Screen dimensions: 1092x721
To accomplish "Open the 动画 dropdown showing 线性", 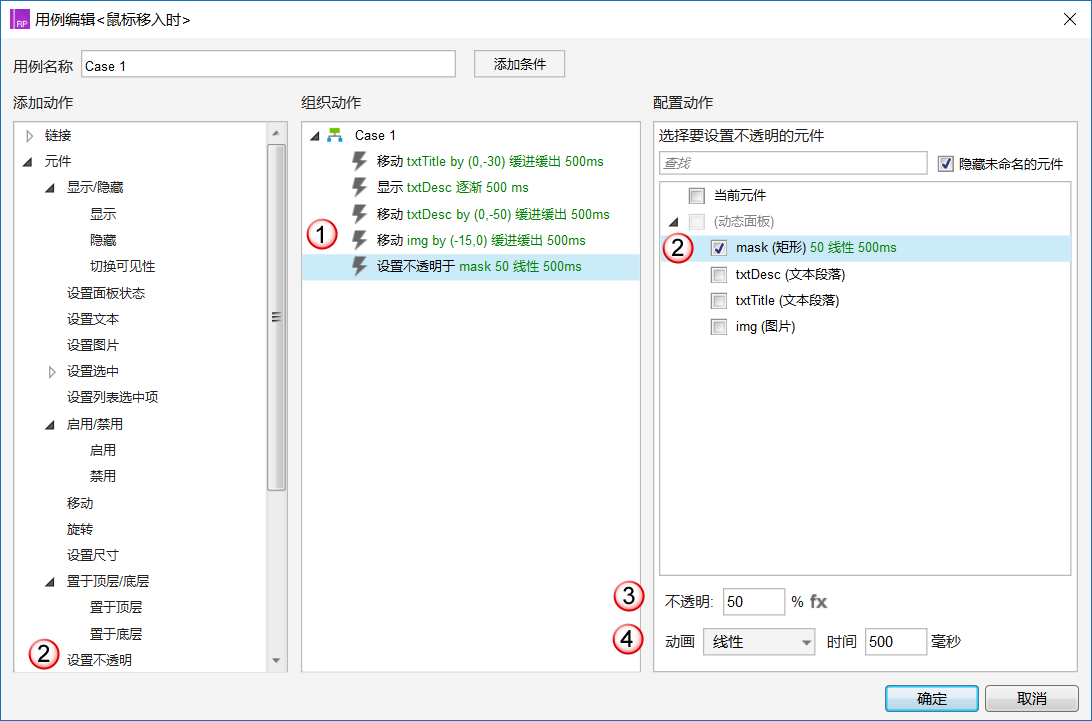I will [759, 642].
